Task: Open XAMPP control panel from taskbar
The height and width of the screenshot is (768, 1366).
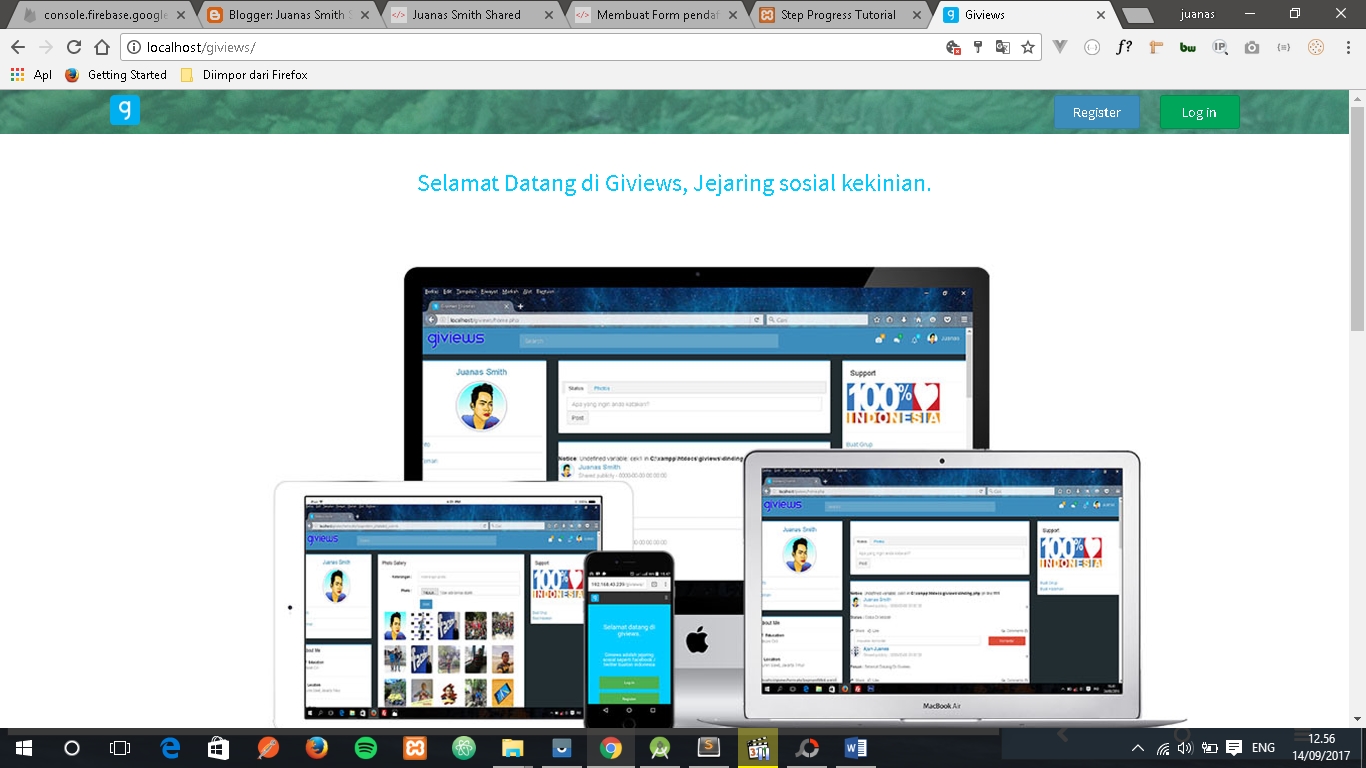Action: coord(415,748)
